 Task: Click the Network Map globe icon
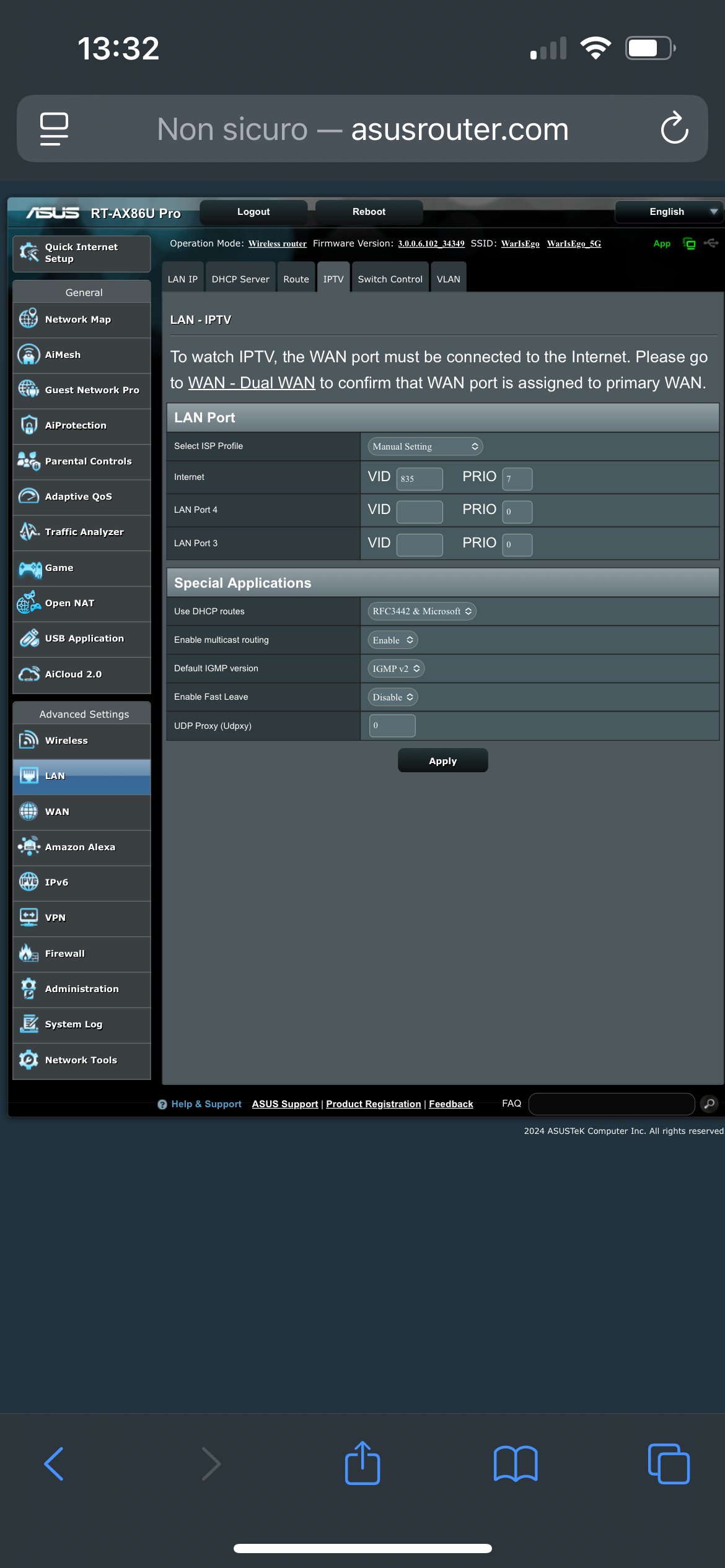pyautogui.click(x=29, y=319)
